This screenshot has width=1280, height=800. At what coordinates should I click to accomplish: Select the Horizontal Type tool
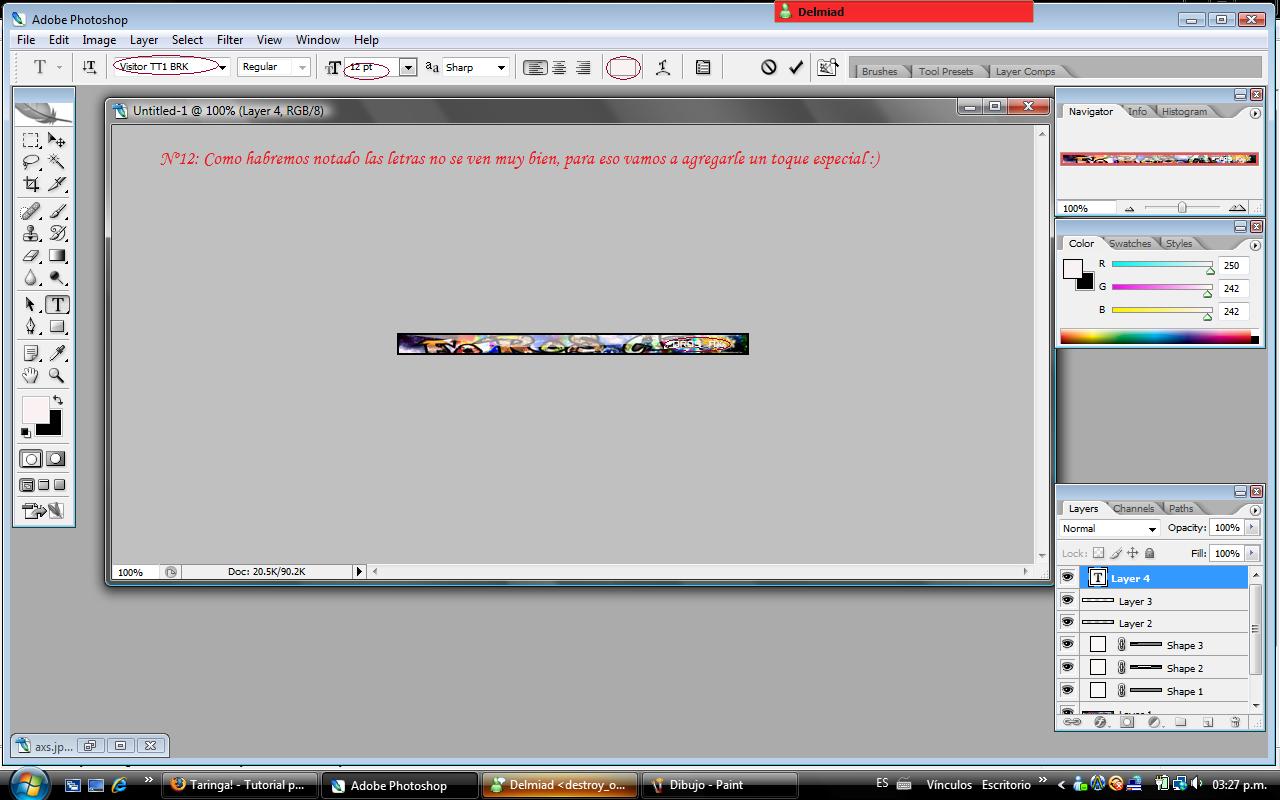tap(57, 305)
